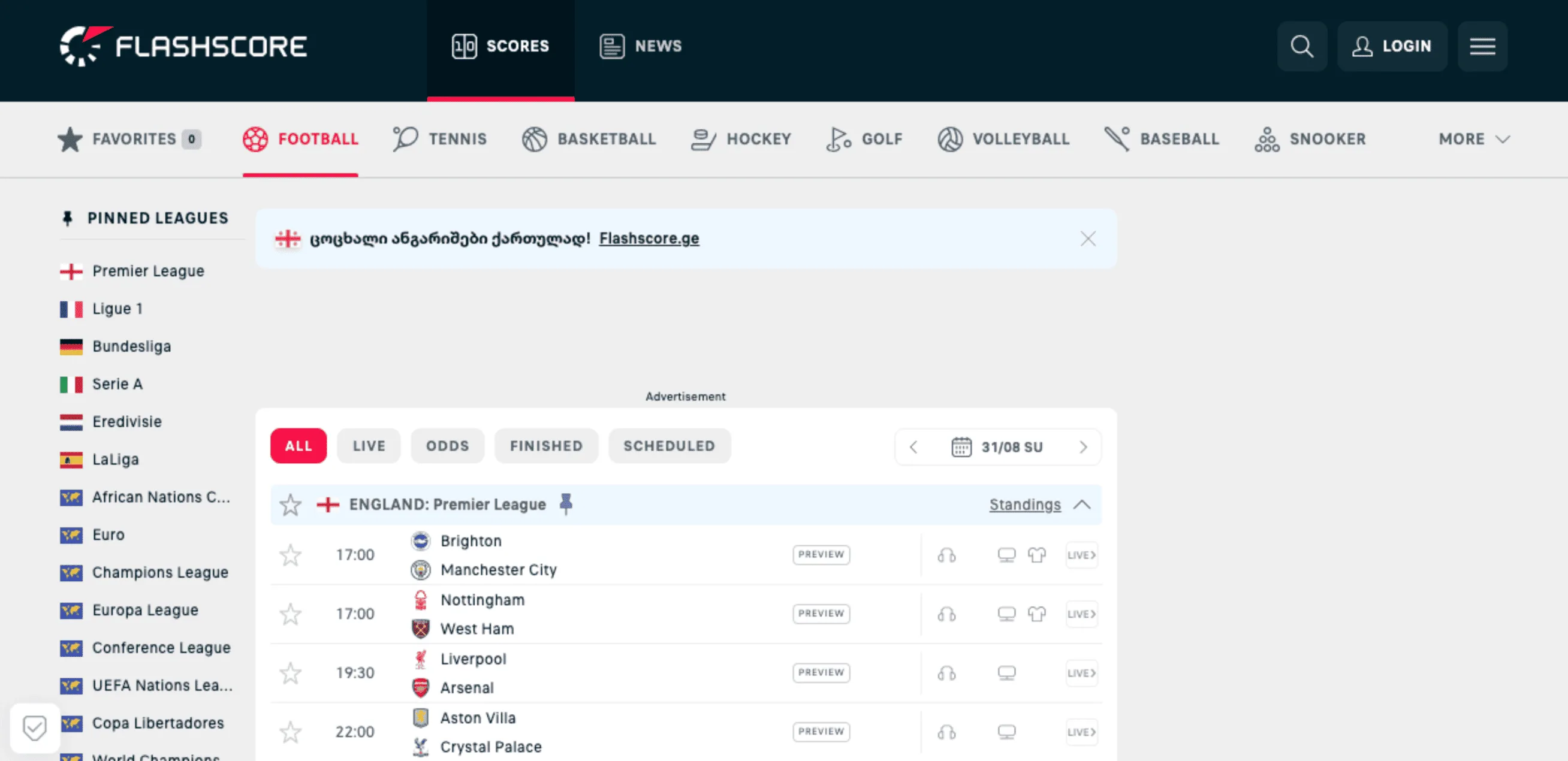Click the Nottingham club crest
Screen dimensions: 1568x761
point(421,600)
